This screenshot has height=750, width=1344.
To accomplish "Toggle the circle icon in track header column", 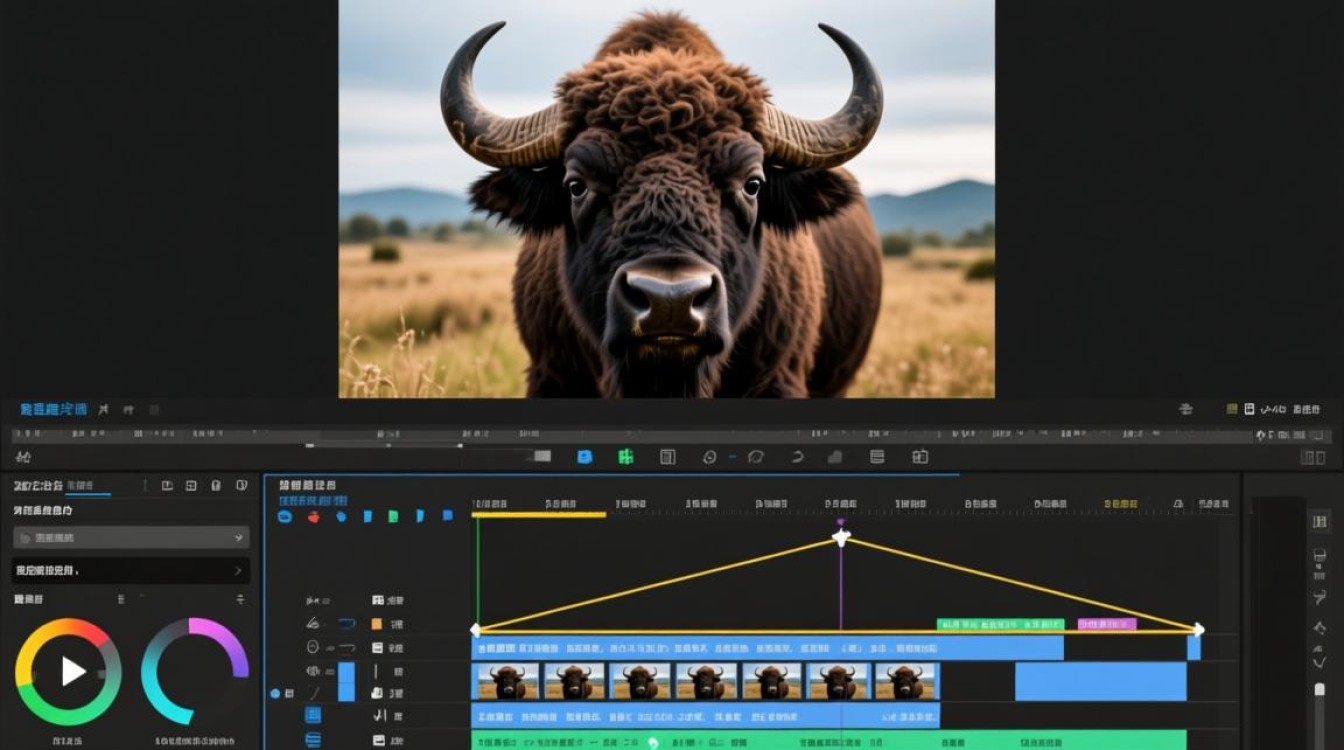I will [x=312, y=647].
